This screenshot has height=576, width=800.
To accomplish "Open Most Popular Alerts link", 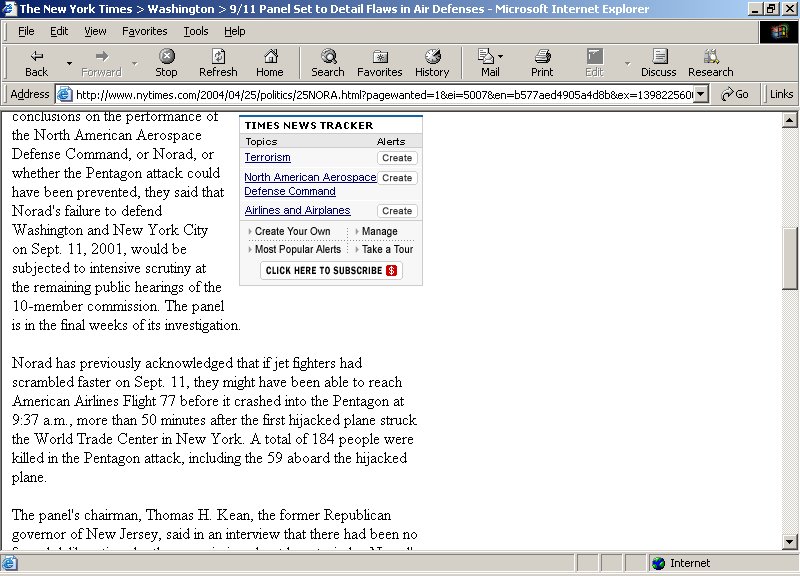I will (x=297, y=249).
